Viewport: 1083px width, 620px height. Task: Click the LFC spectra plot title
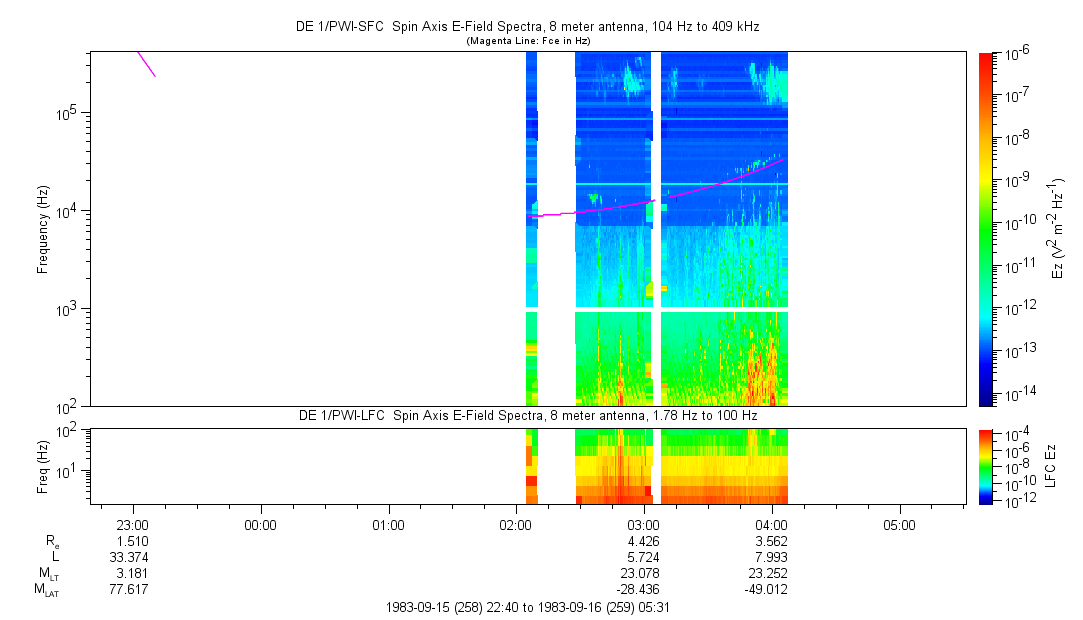click(528, 416)
